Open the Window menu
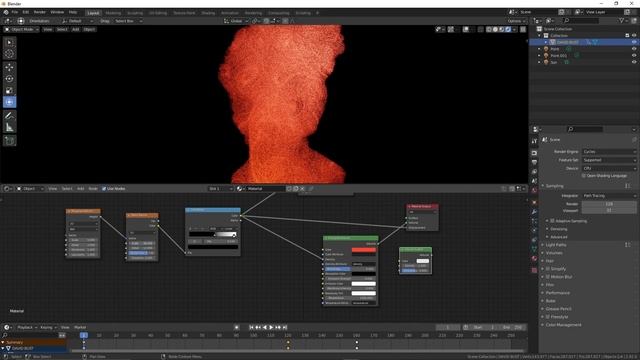640x360 pixels. 57,12
